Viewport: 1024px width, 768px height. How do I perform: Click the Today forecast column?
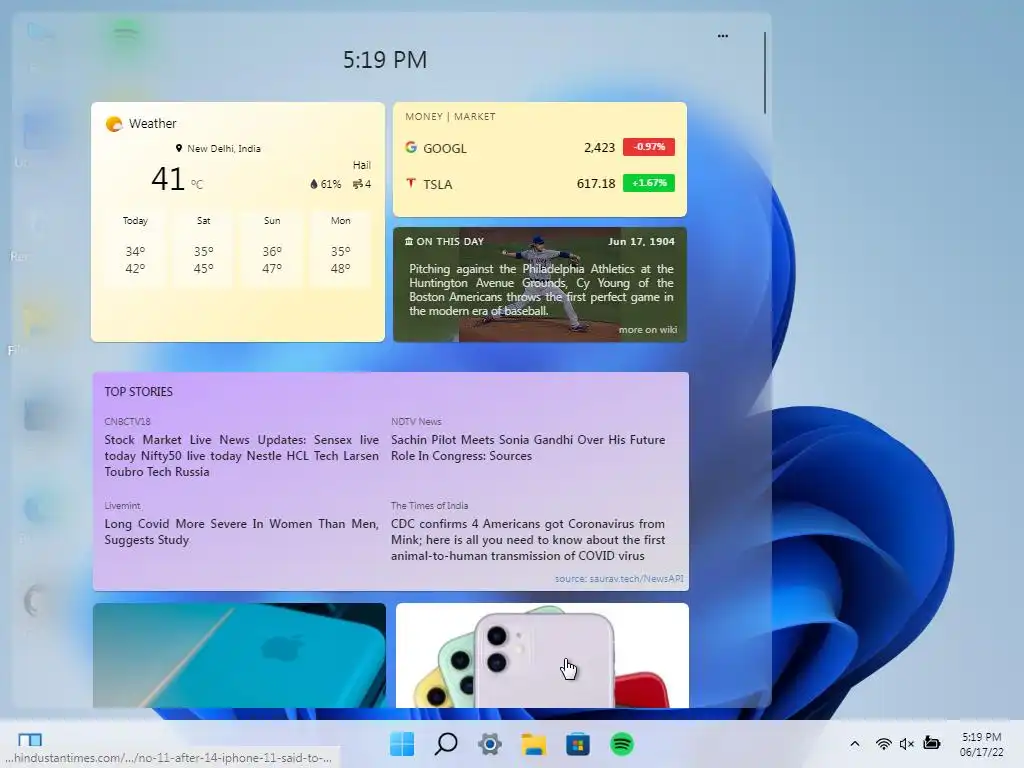pos(135,248)
